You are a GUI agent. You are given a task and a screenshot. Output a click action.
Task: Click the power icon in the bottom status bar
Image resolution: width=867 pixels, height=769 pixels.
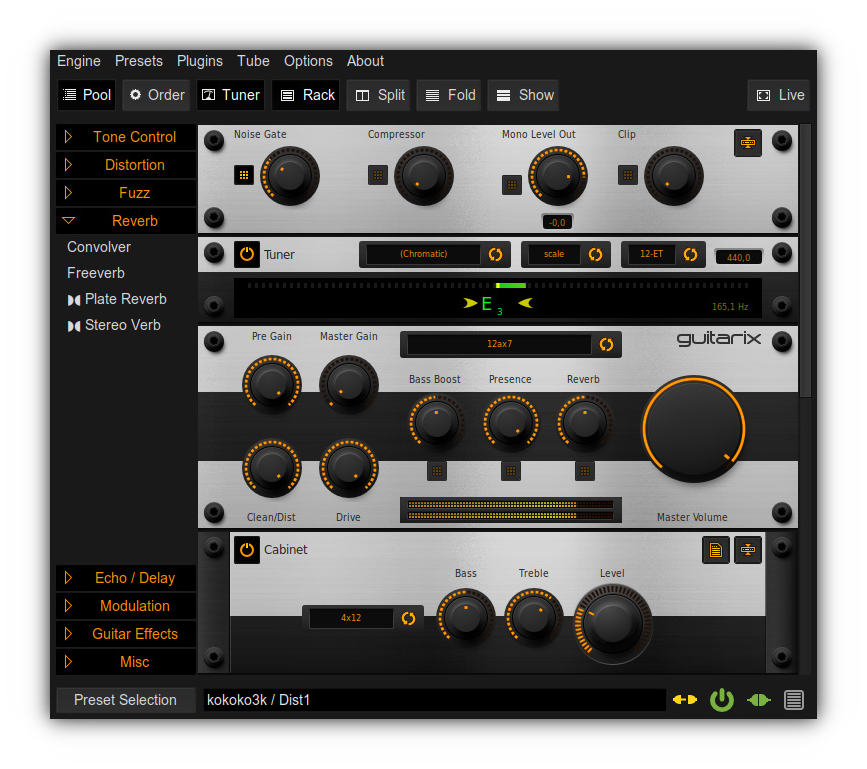coord(721,700)
